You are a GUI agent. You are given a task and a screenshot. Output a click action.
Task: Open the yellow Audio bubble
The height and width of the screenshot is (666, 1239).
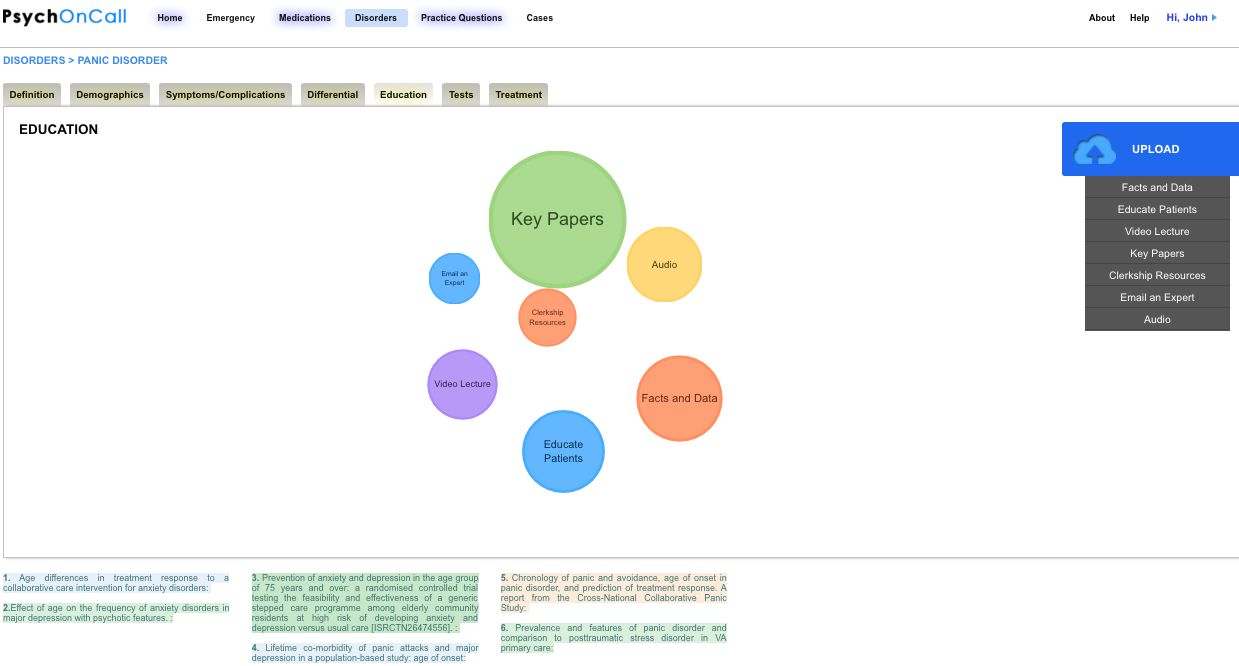click(664, 265)
